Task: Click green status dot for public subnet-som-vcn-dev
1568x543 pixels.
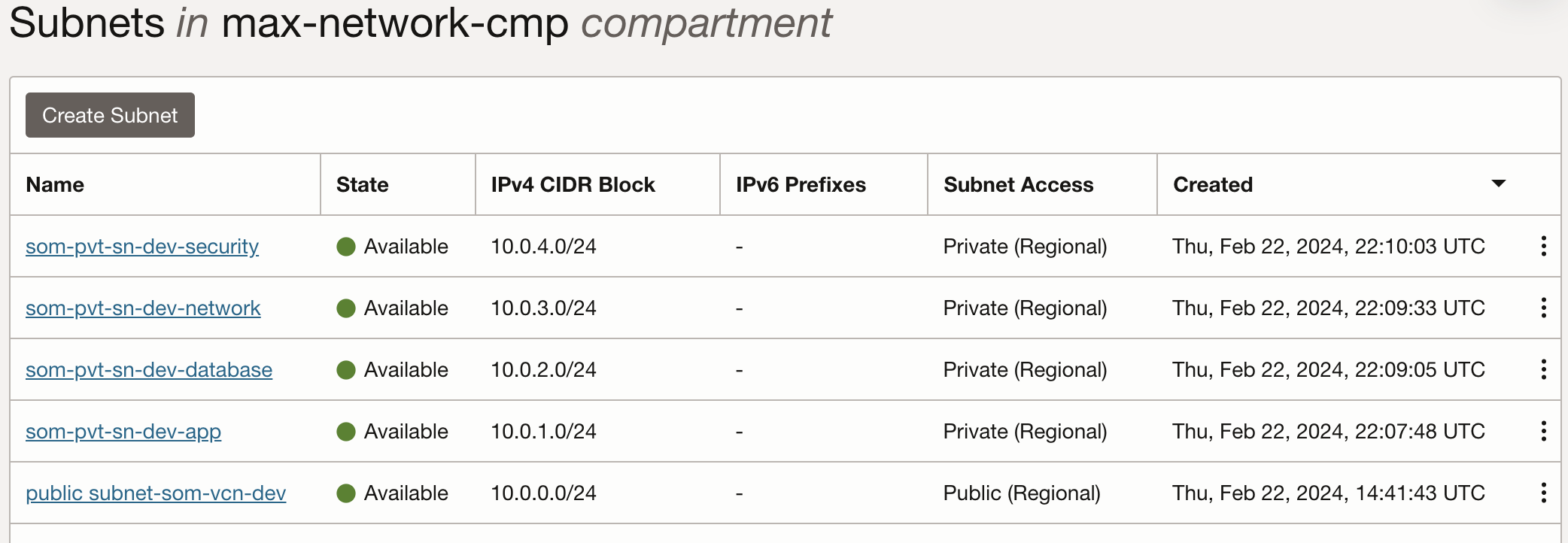Action: pos(346,493)
